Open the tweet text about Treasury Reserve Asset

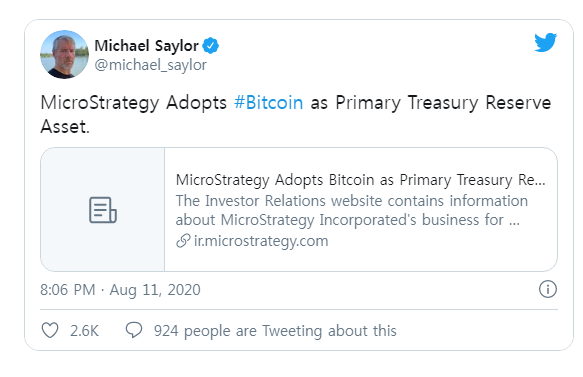(x=296, y=114)
